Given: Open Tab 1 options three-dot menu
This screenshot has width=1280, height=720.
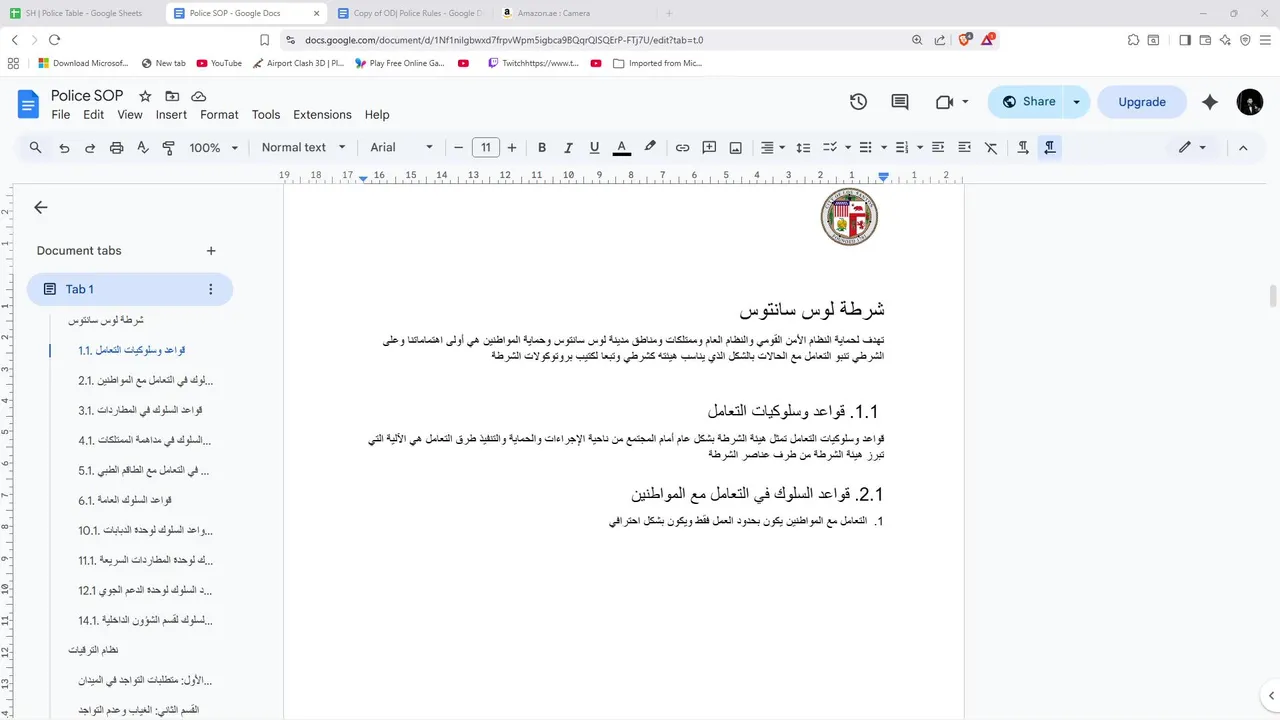Looking at the screenshot, I should click(x=210, y=289).
